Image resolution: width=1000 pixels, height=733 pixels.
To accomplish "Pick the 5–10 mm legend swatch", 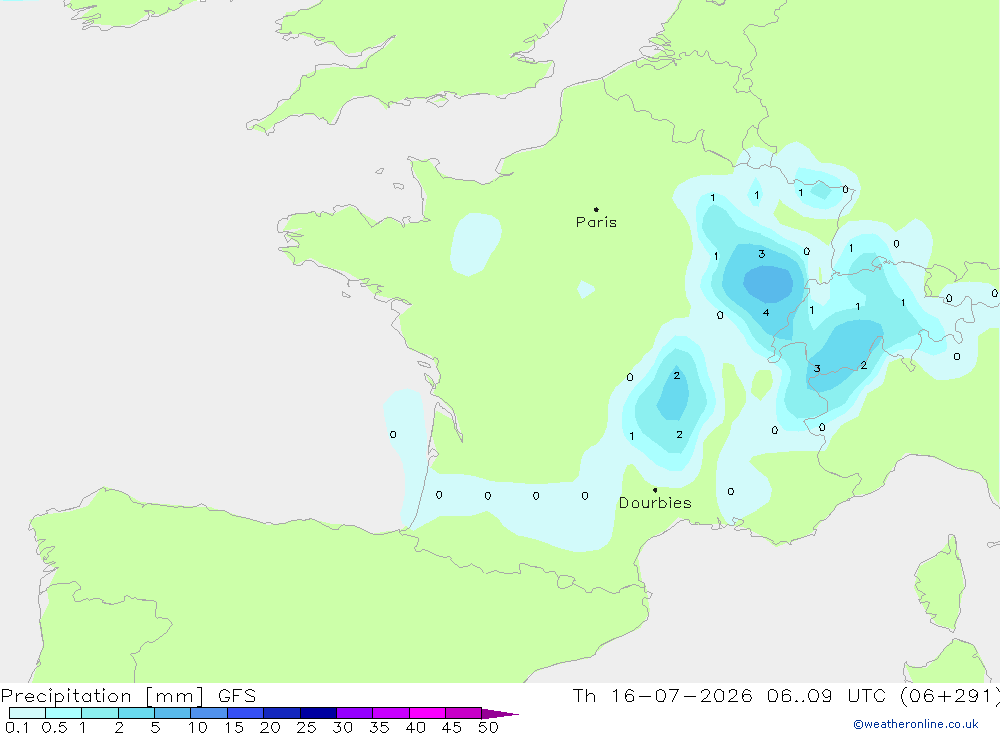I will pyautogui.click(x=172, y=713).
